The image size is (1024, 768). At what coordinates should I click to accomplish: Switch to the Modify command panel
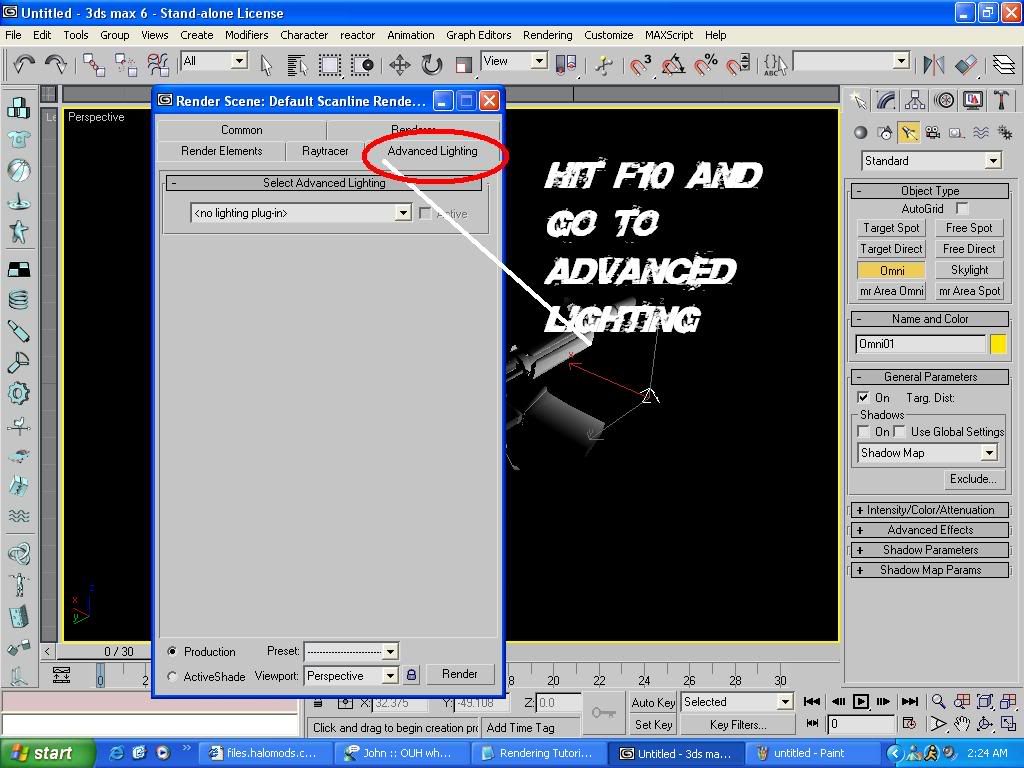(886, 100)
